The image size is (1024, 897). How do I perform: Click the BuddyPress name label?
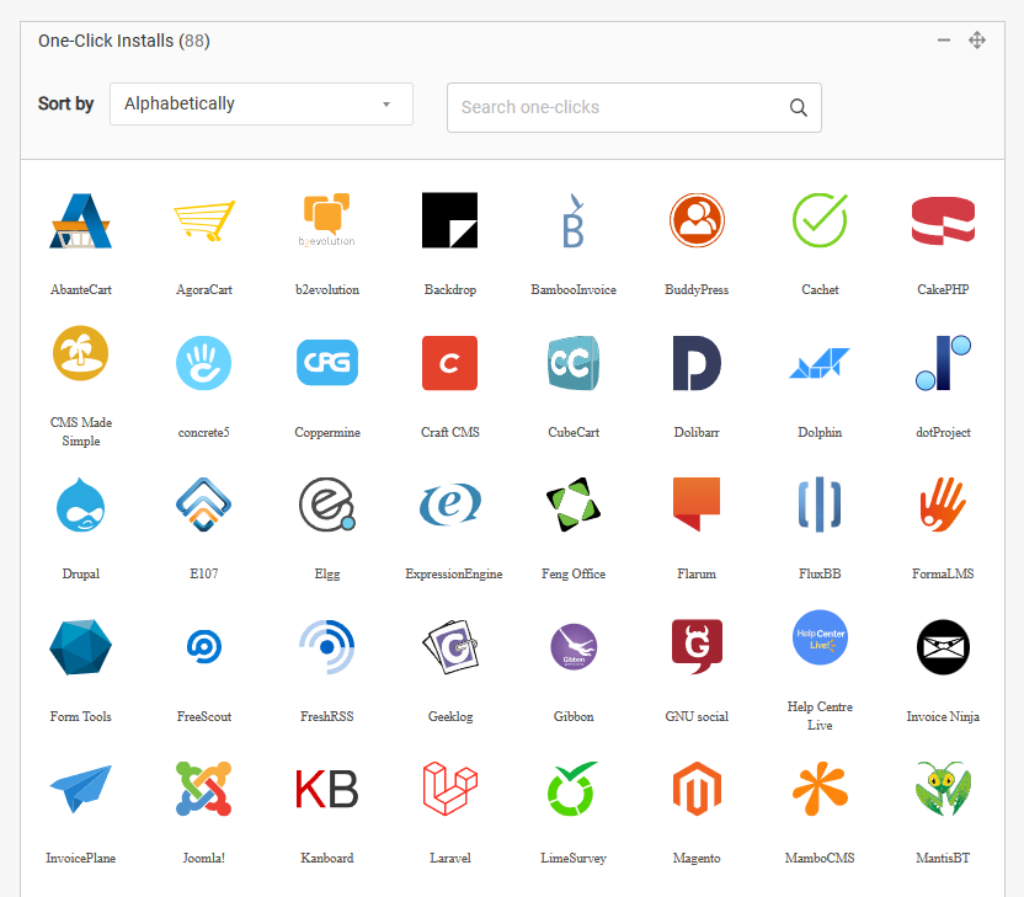[x=697, y=289]
